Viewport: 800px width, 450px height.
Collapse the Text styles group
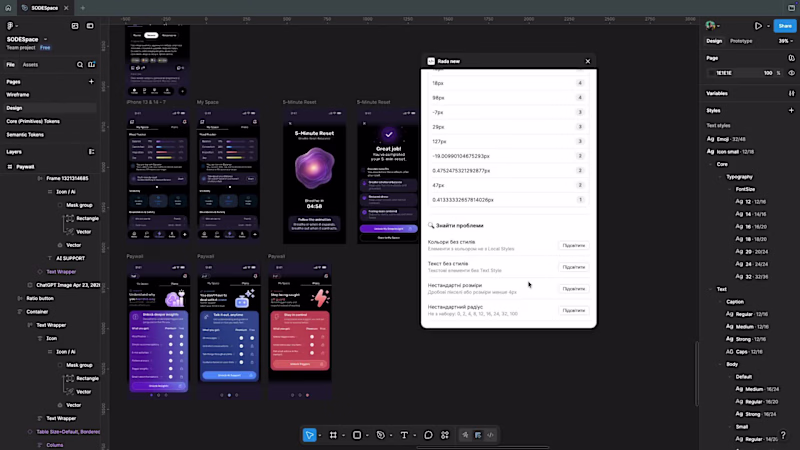pos(711,289)
